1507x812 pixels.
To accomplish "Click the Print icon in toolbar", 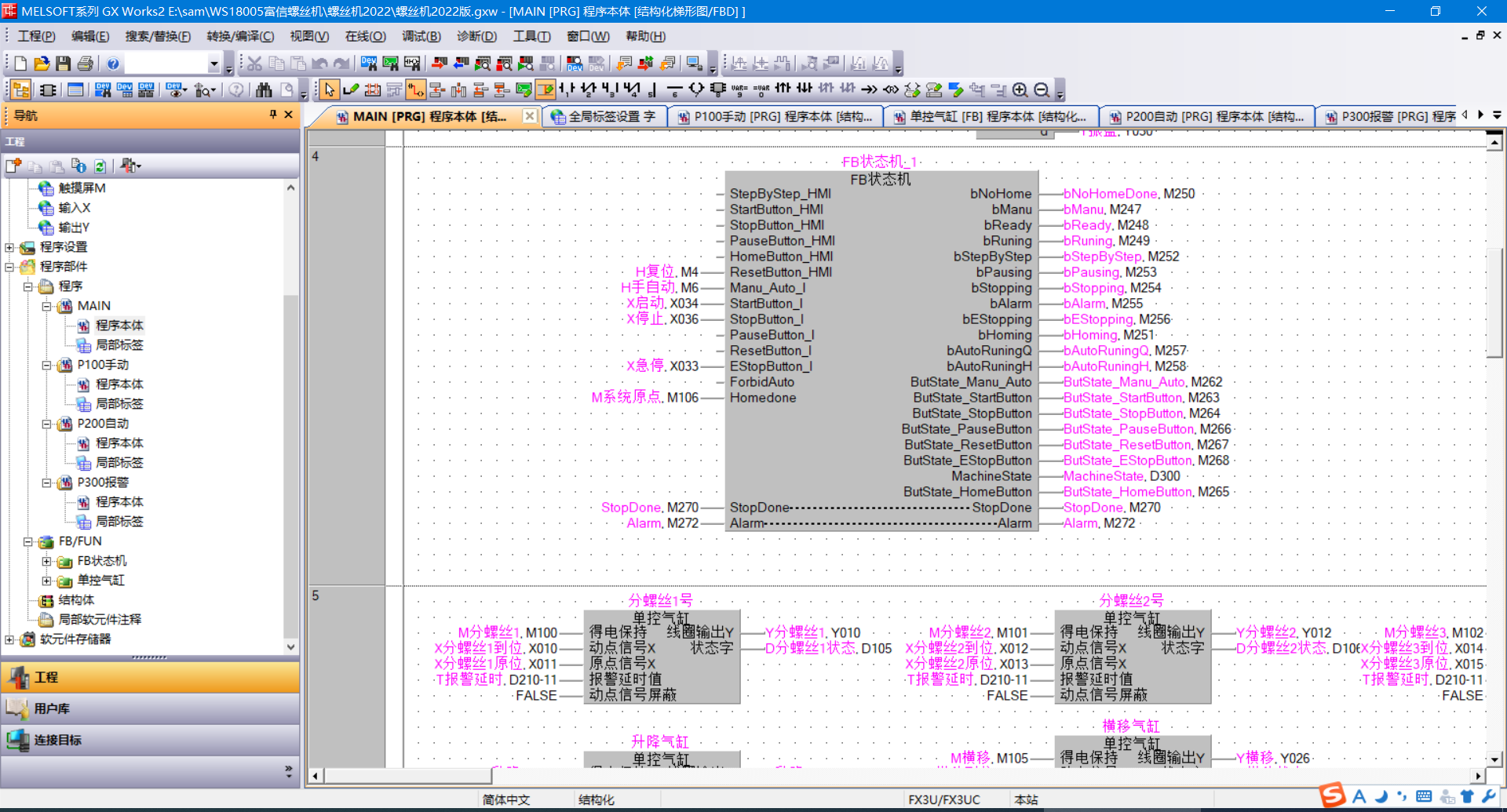I will coord(86,64).
